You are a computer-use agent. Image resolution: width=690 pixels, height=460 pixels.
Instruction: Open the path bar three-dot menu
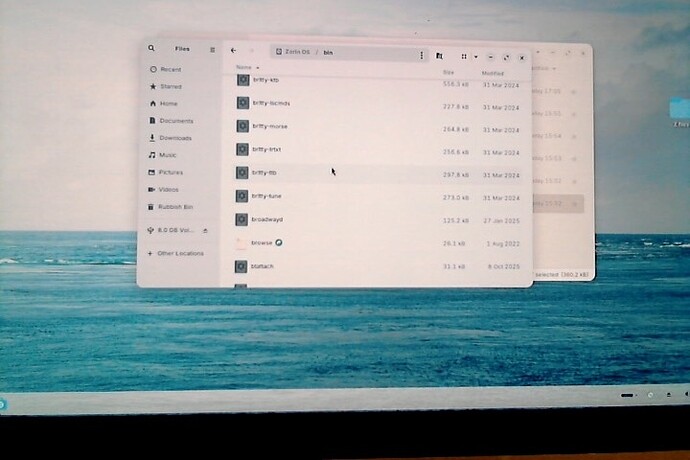point(421,55)
